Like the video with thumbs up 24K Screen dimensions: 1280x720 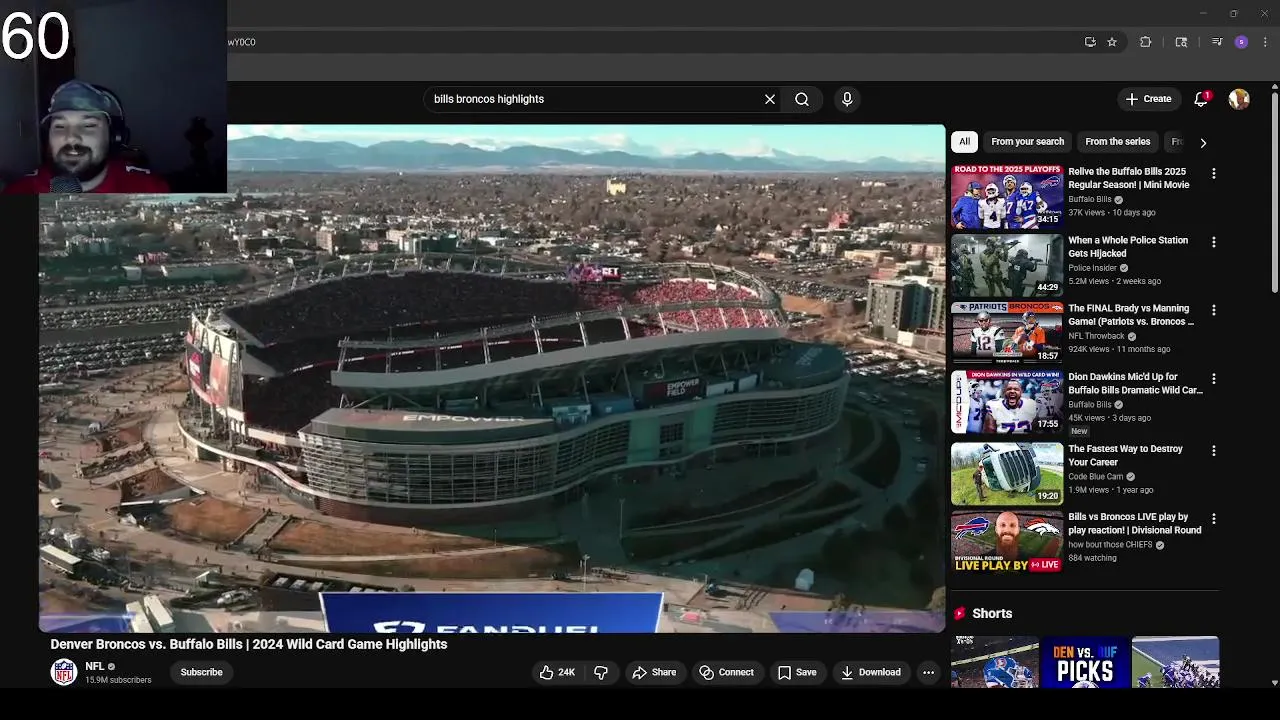click(557, 672)
